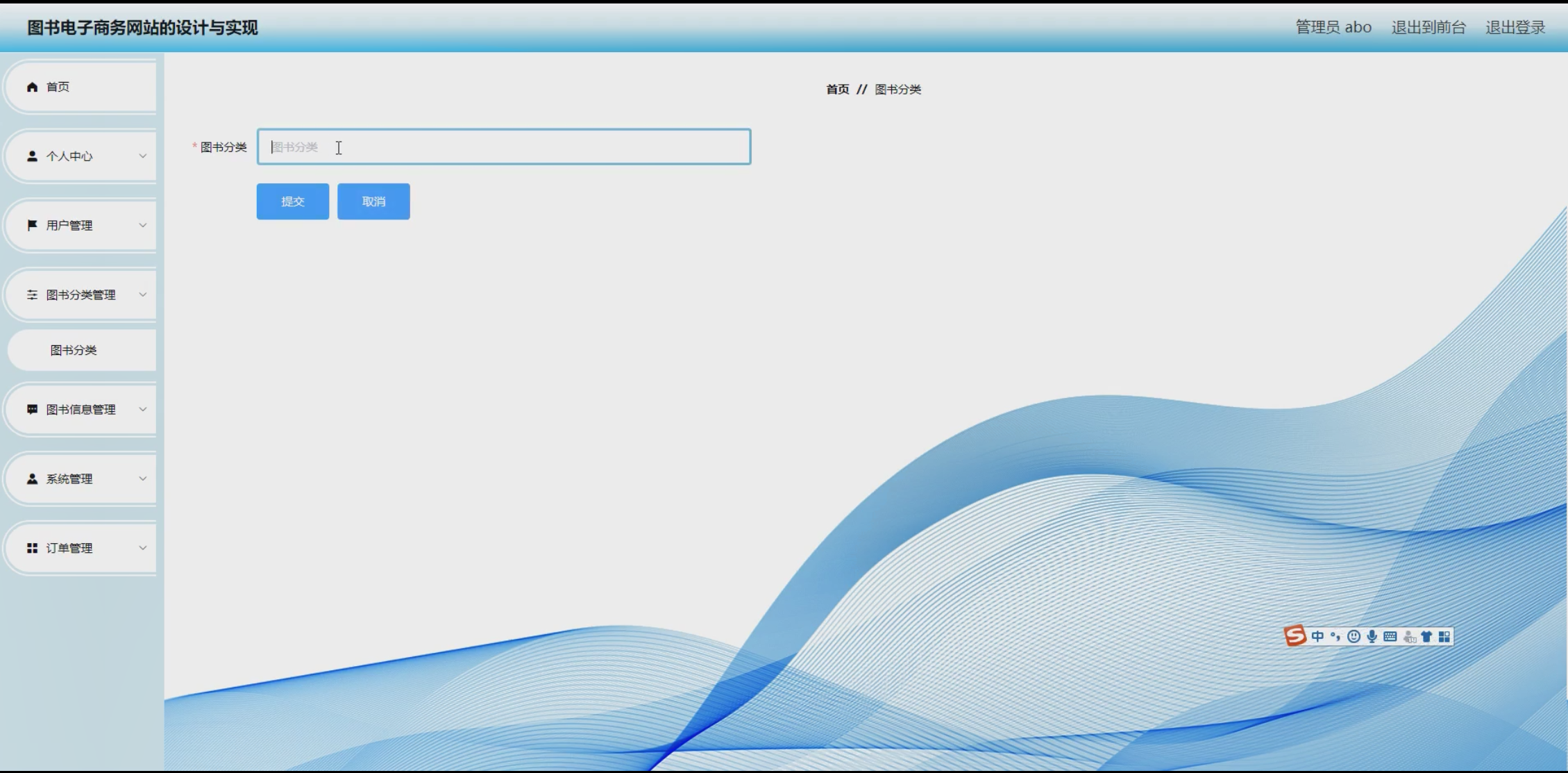Click the punctuation toggle in IME bar
Image resolution: width=1568 pixels, height=773 pixels.
(x=1335, y=636)
